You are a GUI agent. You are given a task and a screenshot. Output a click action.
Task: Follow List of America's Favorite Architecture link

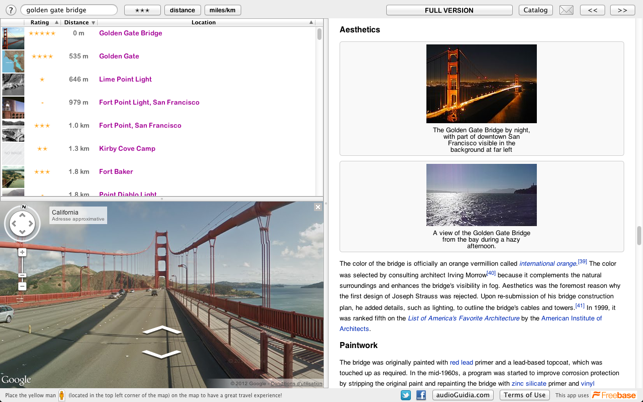click(463, 318)
